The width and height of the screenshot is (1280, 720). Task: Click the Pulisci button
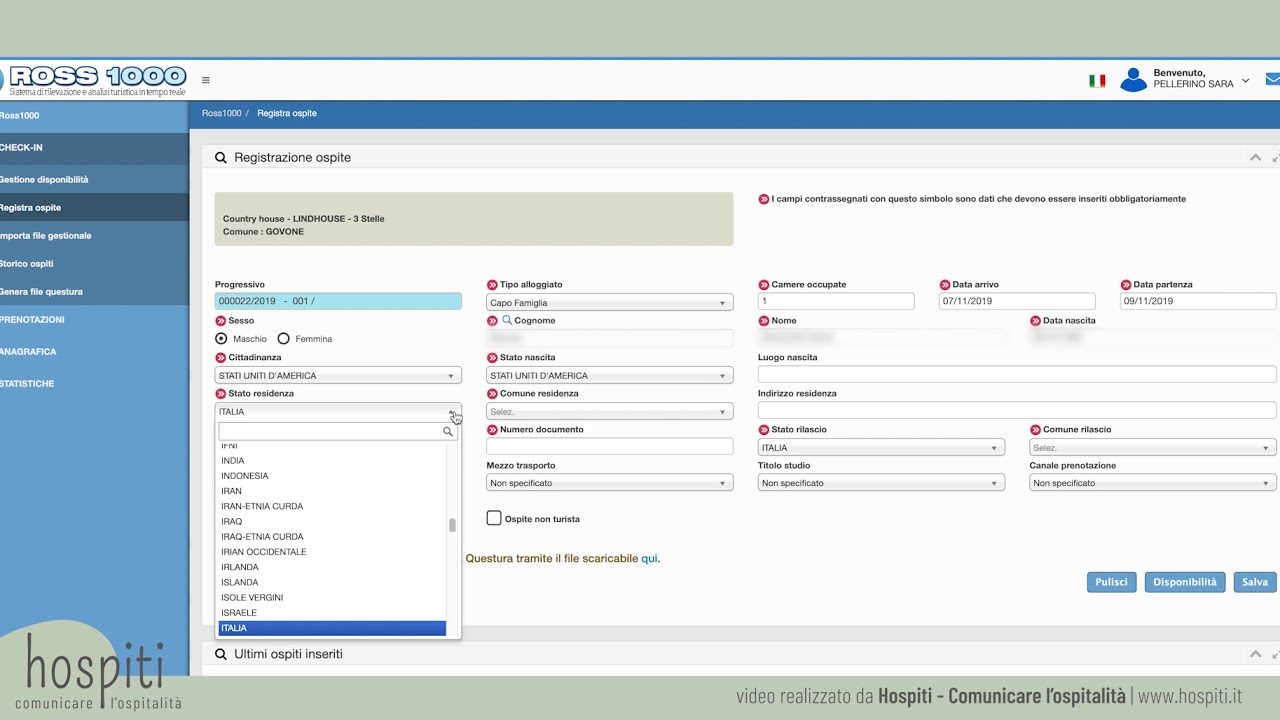pos(1111,582)
